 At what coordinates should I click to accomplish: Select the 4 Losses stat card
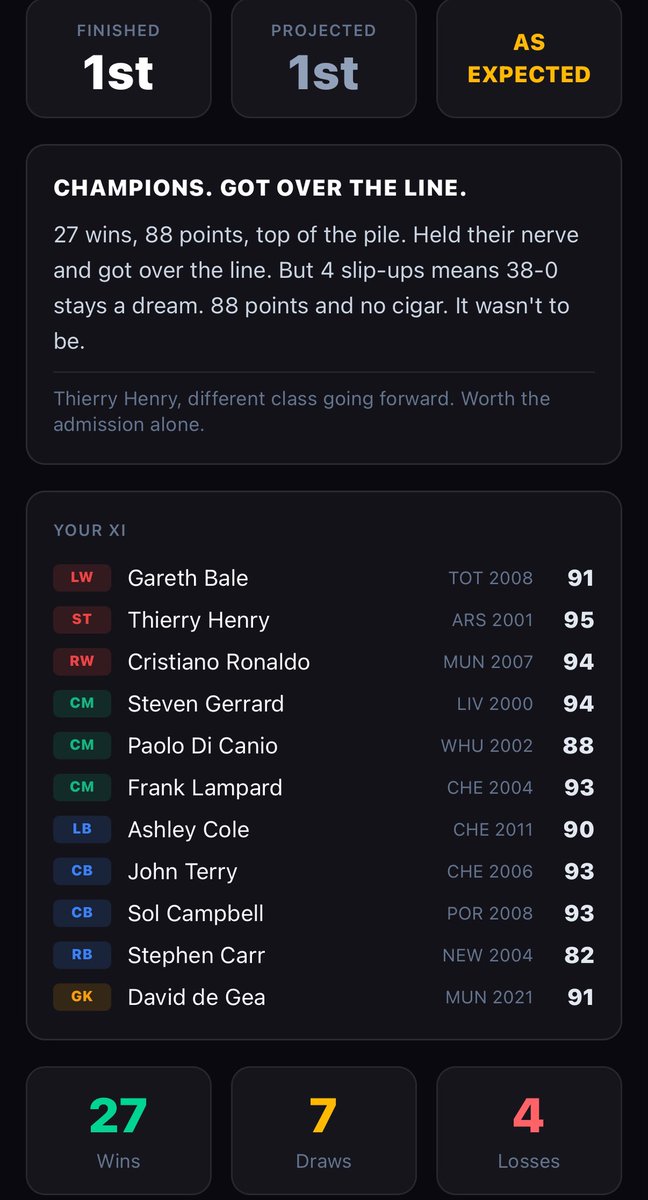(529, 1130)
